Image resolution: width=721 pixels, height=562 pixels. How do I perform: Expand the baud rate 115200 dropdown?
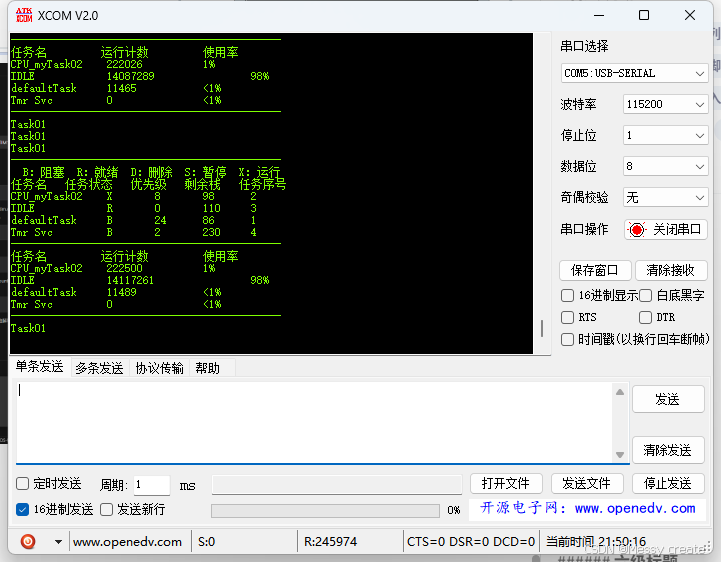665,104
